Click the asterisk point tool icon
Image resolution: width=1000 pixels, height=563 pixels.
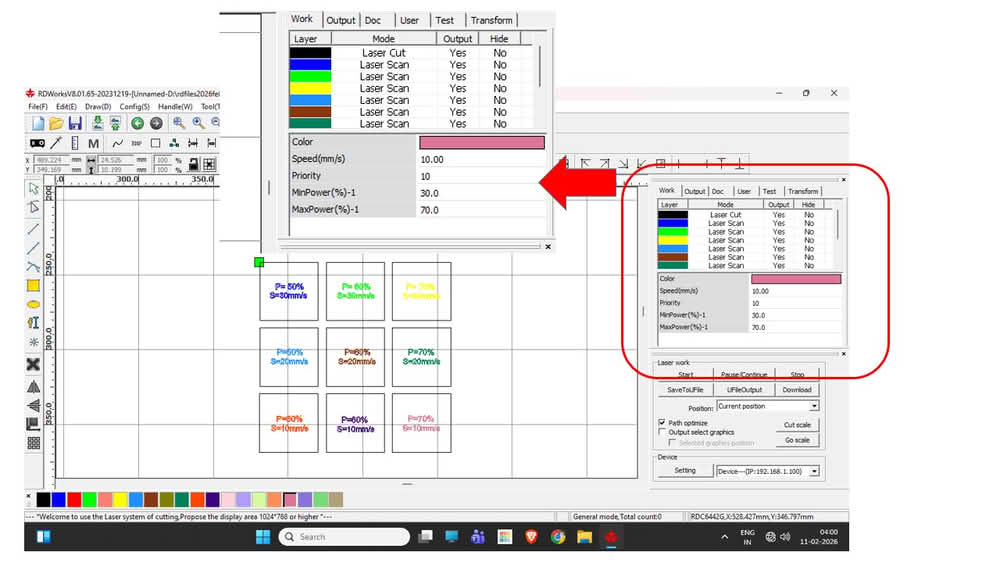33,342
